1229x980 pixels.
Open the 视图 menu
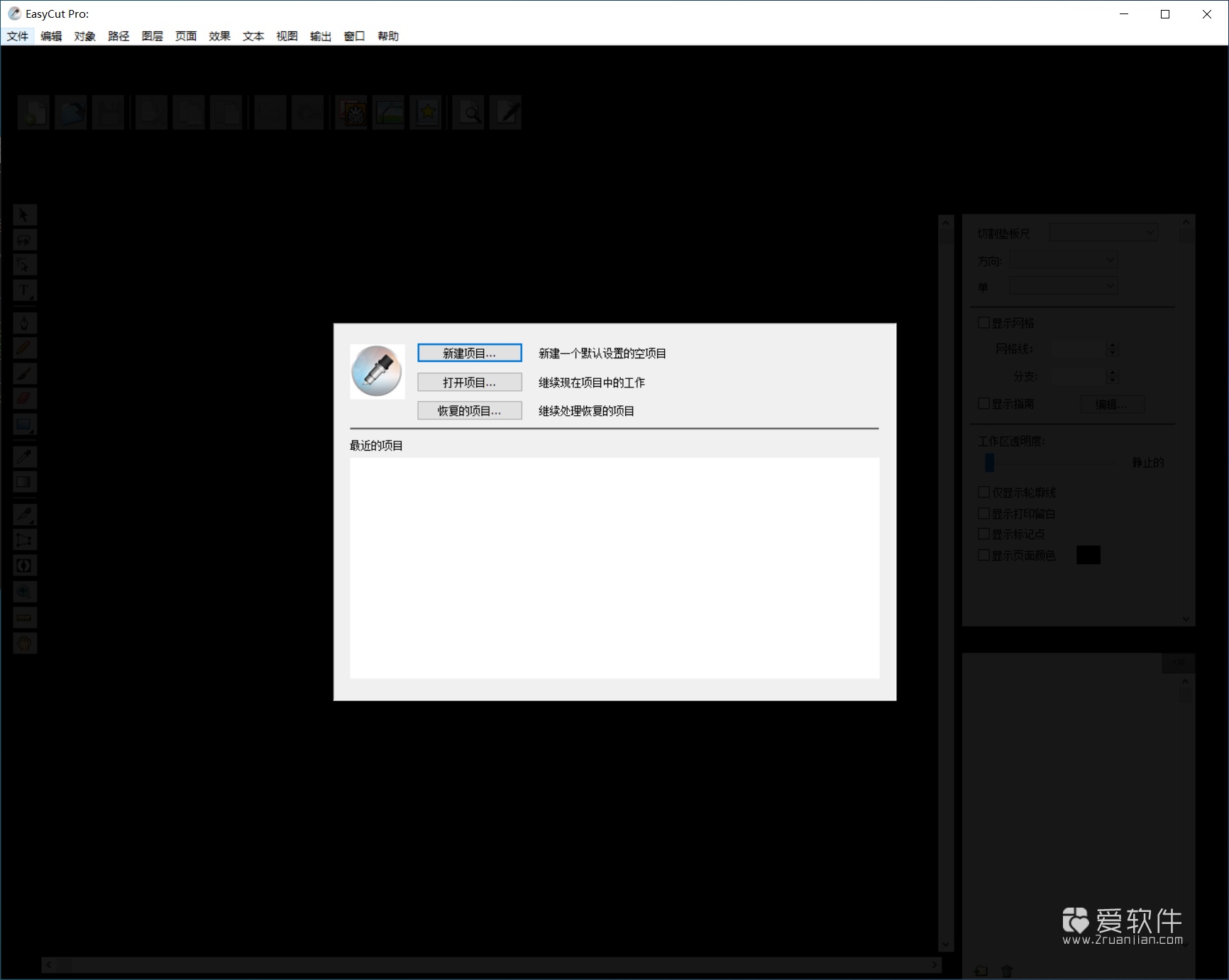point(286,36)
